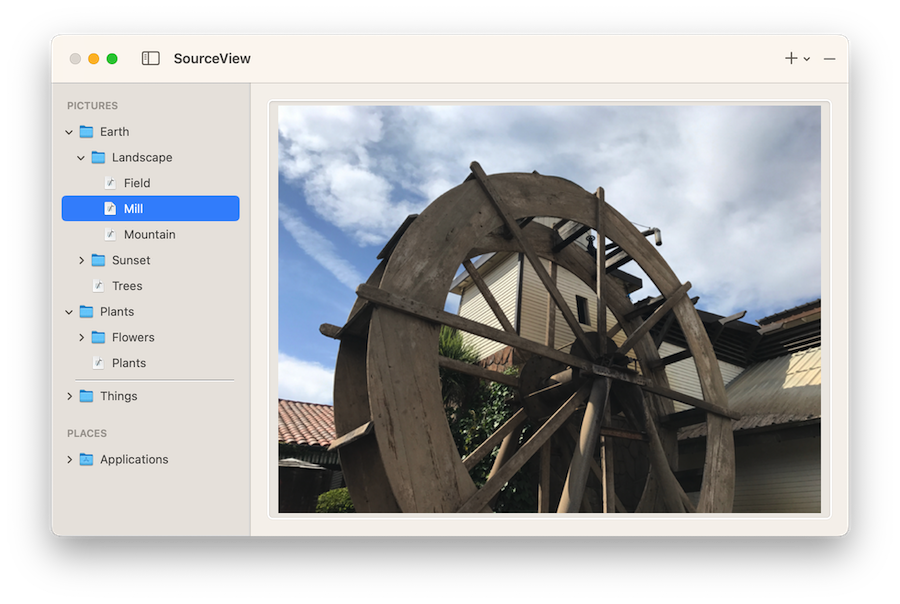Click the Mill file icon
Screen dimensions: 900x604
[110, 209]
